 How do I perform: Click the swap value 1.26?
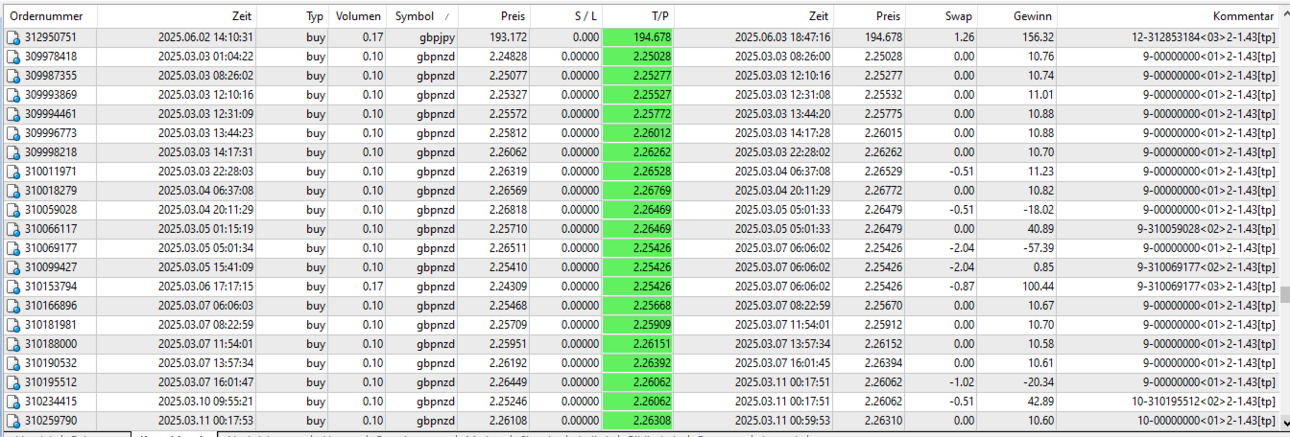click(x=964, y=37)
